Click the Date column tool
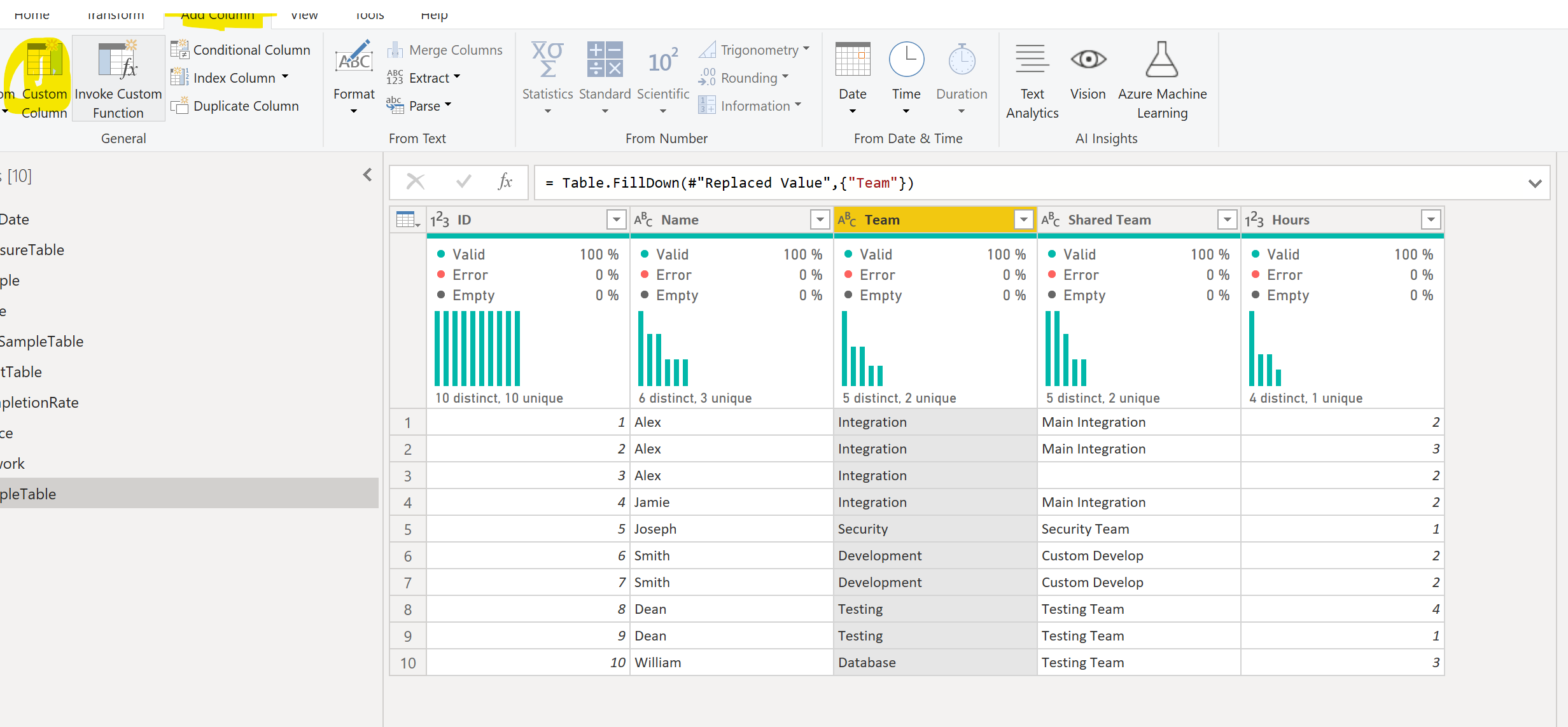 [853, 79]
